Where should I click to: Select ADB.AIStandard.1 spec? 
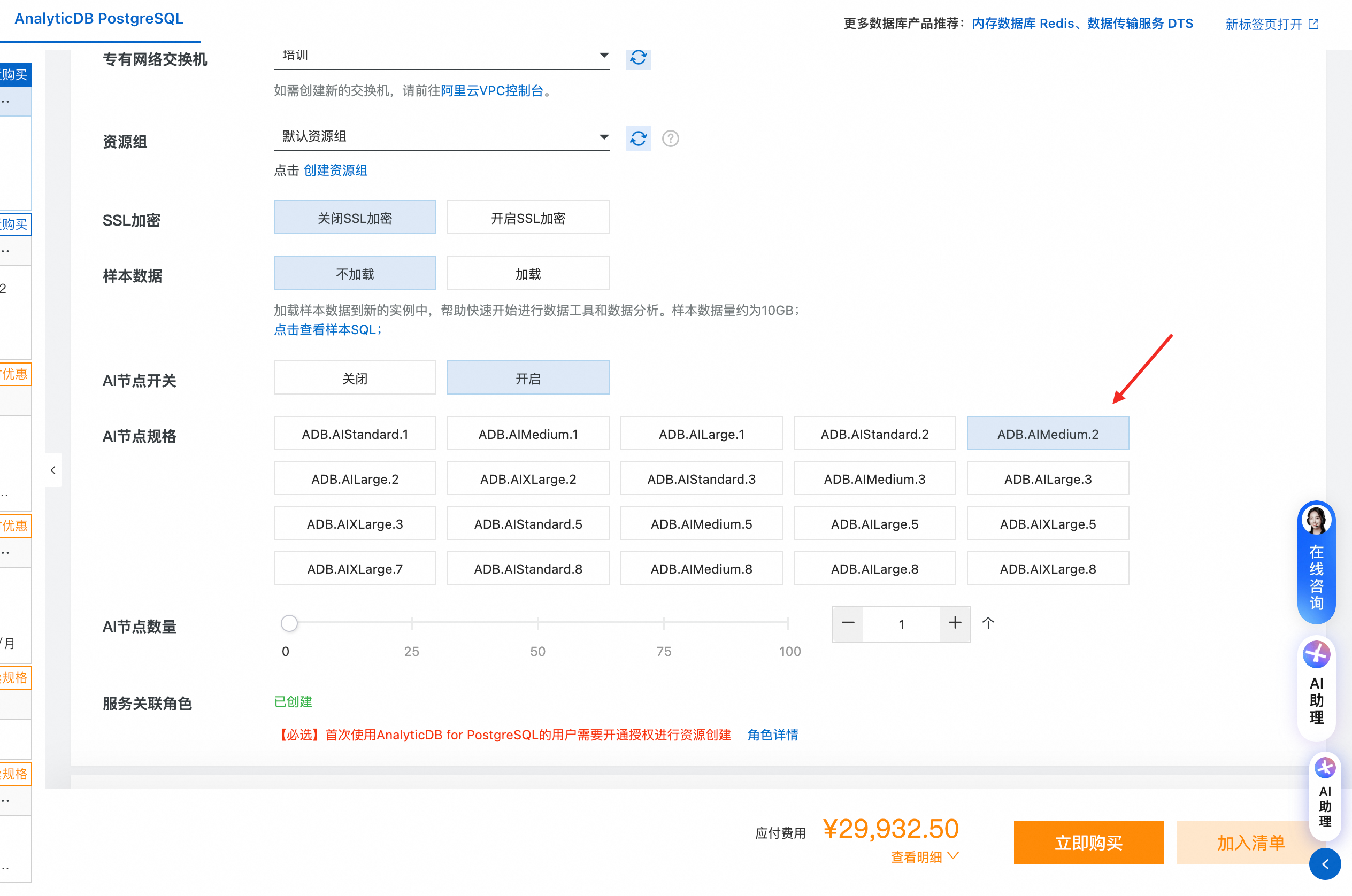point(355,433)
